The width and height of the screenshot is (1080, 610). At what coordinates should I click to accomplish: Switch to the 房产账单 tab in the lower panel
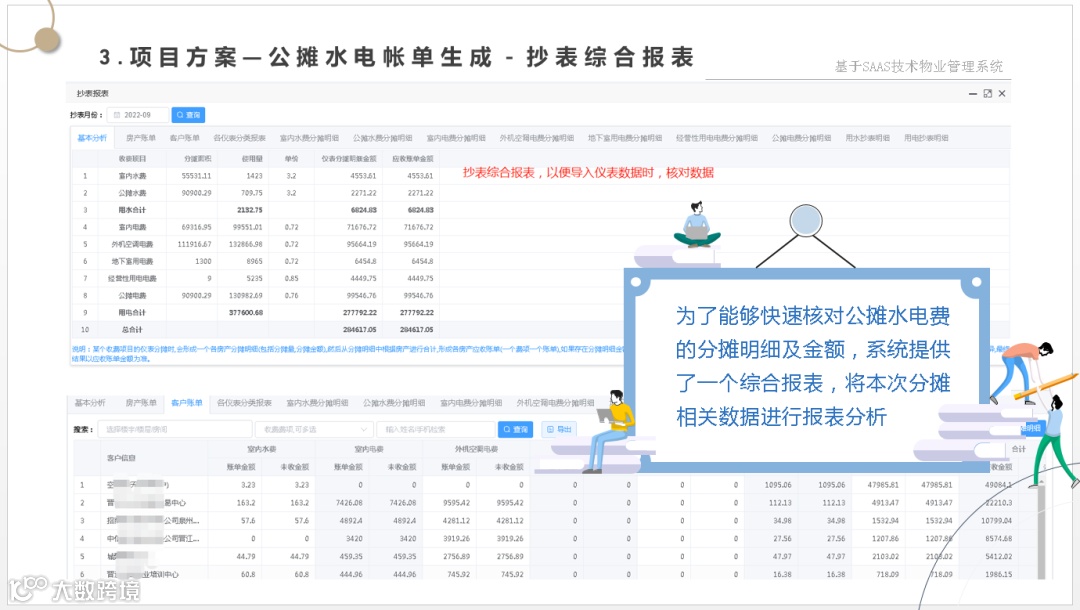[x=141, y=403]
